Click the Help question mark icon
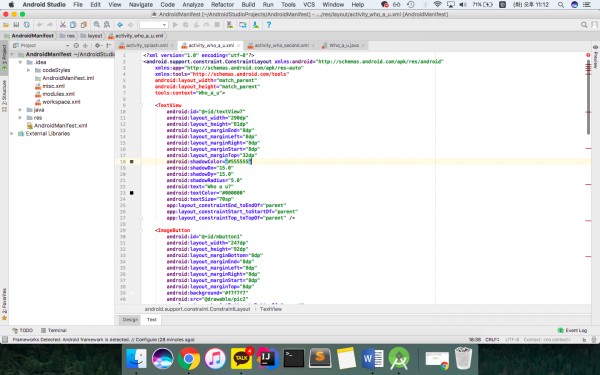Screen dimensions: 600x375 coord(269,25)
